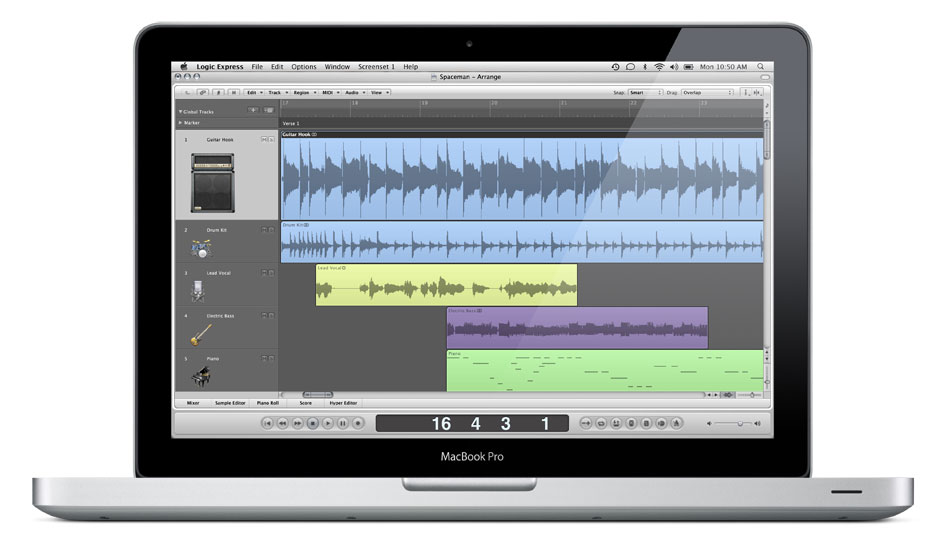
Task: Adjust the master volume slider
Action: pyautogui.click(x=742, y=424)
